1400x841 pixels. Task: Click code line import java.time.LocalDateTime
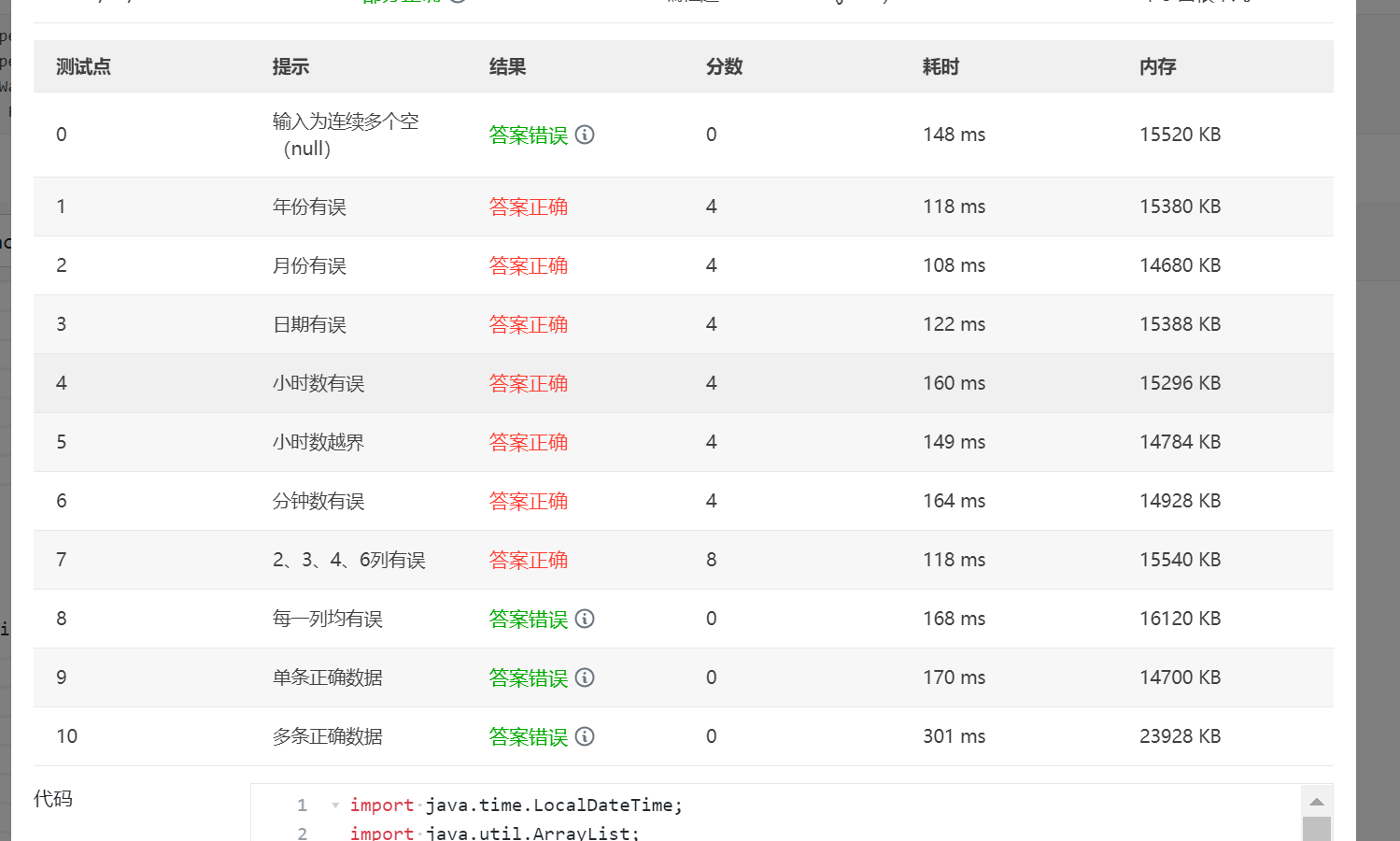tap(516, 805)
